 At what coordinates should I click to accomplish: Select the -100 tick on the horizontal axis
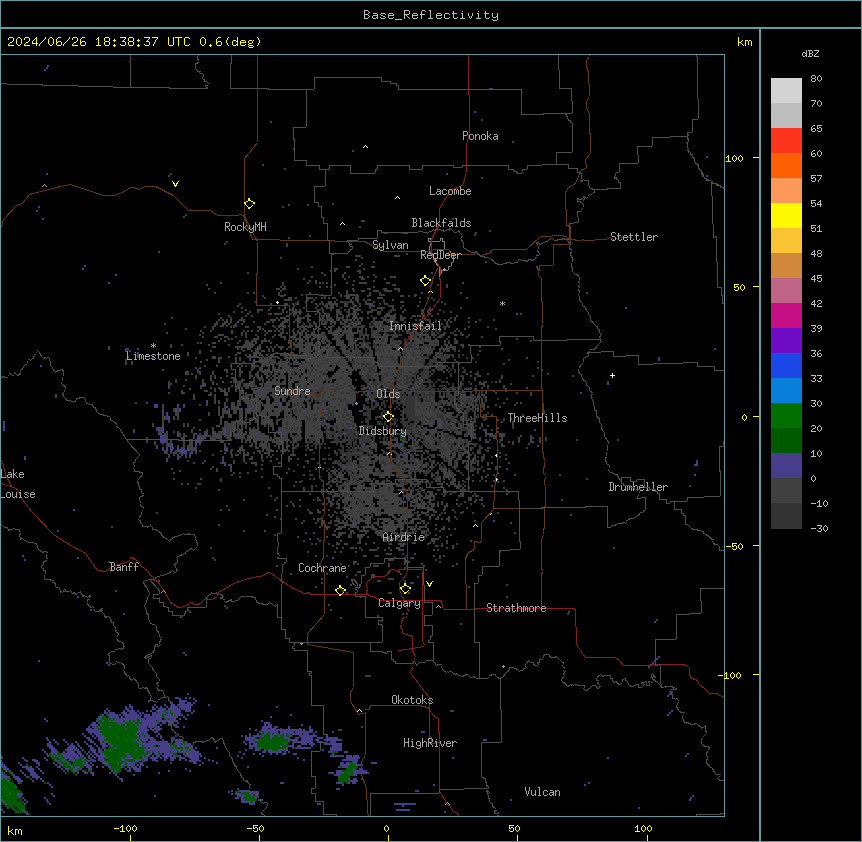[x=125, y=828]
